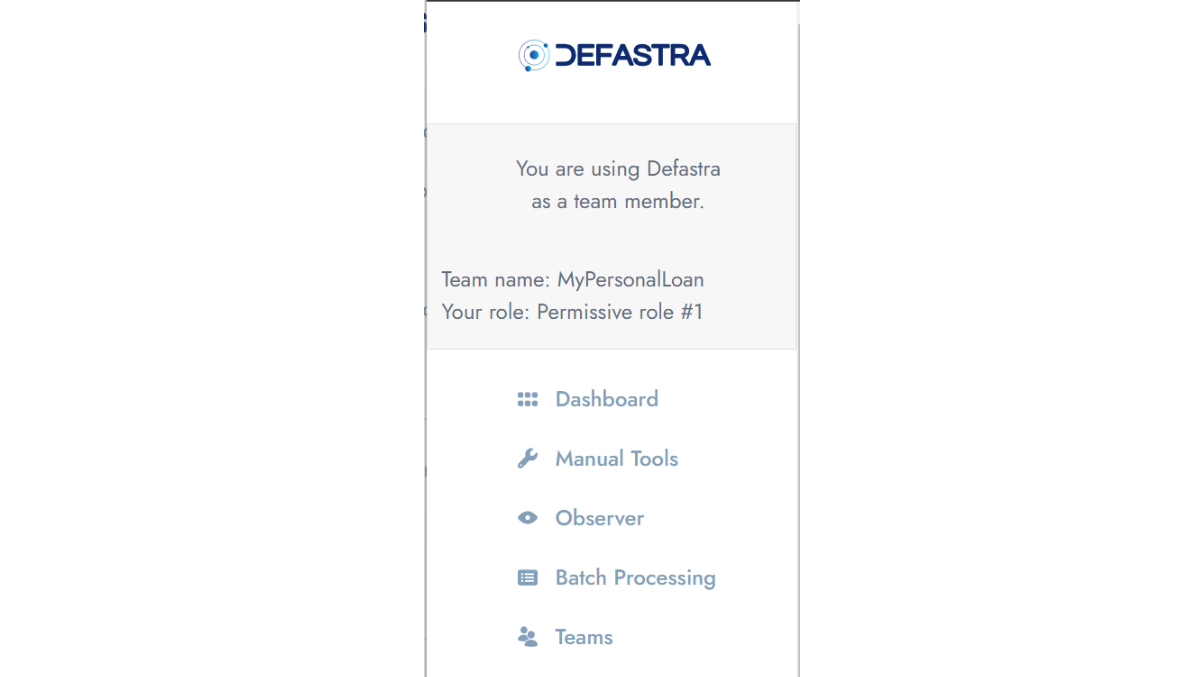Click the team name MyPersonalLoan text
This screenshot has width=1200, height=677.
coord(630,280)
